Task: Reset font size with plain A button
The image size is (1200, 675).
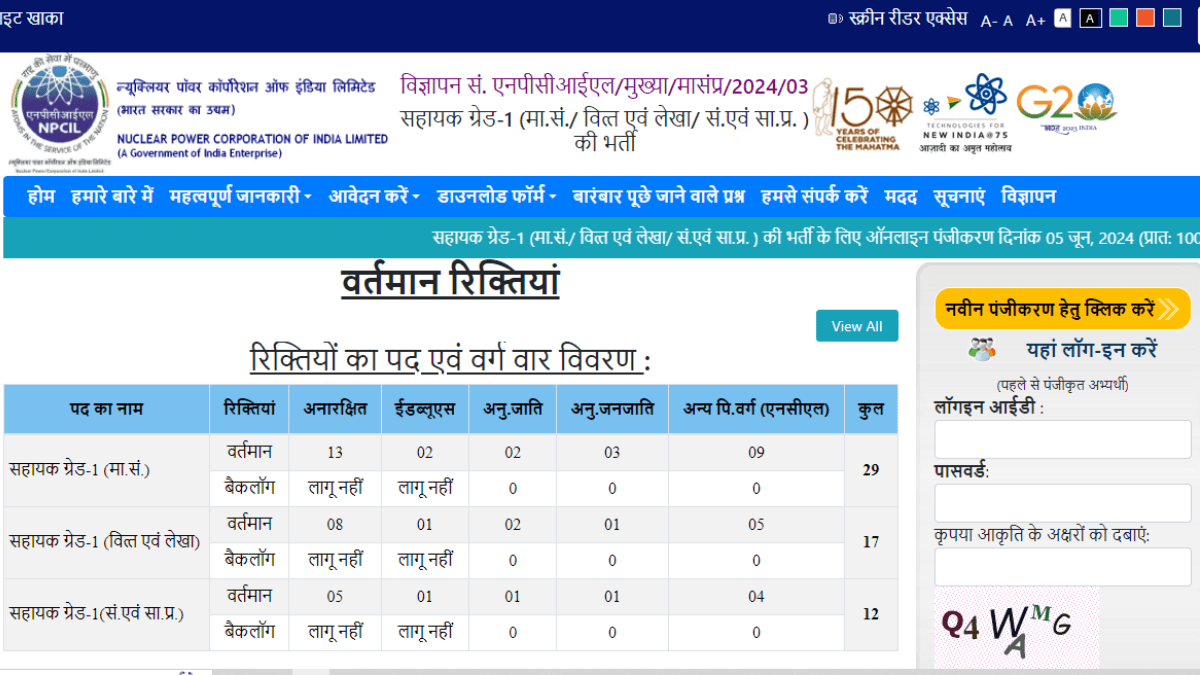Action: click(1008, 20)
